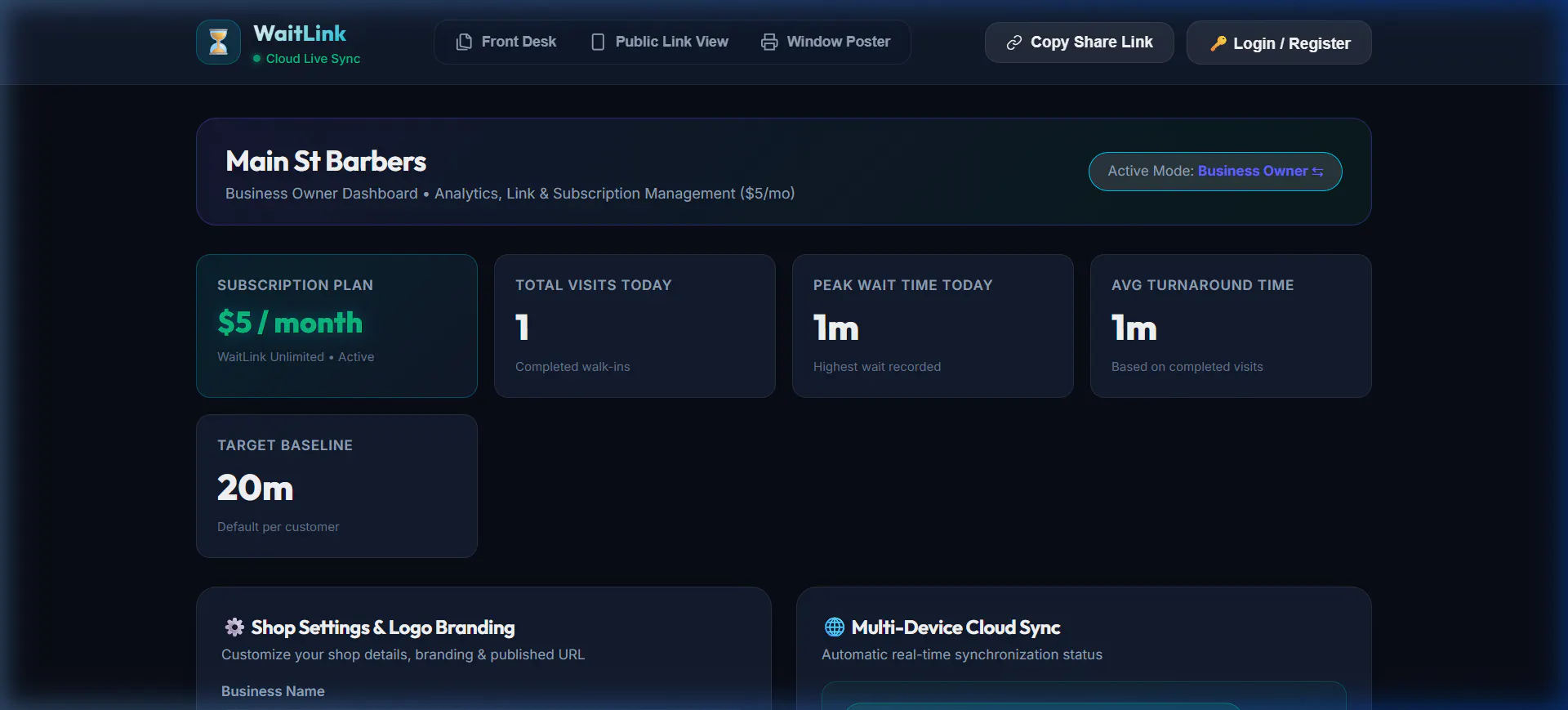Click the Completed walk-ins caption
The image size is (1568, 710).
(572, 367)
